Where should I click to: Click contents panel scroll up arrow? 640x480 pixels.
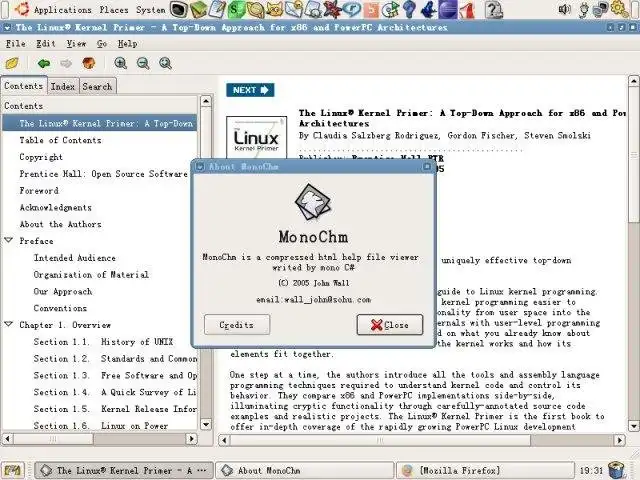206,101
